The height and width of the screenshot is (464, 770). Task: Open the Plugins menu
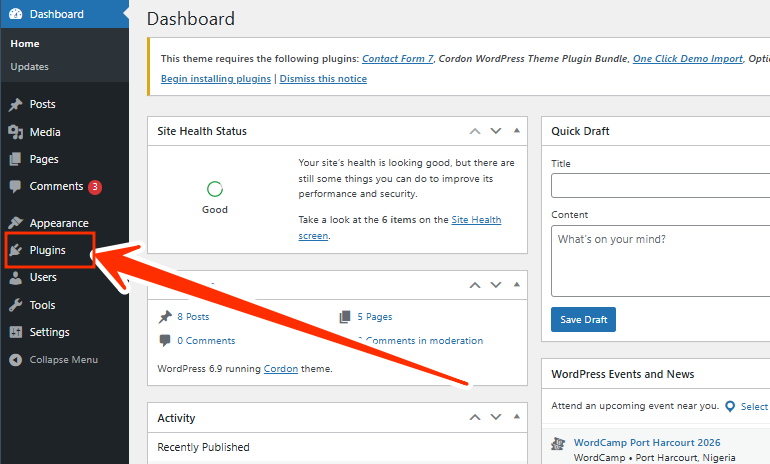click(48, 250)
